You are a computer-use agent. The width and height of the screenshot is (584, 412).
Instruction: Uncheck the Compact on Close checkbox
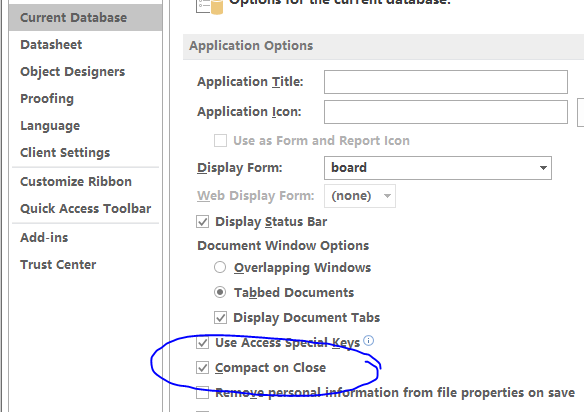pyautogui.click(x=203, y=368)
